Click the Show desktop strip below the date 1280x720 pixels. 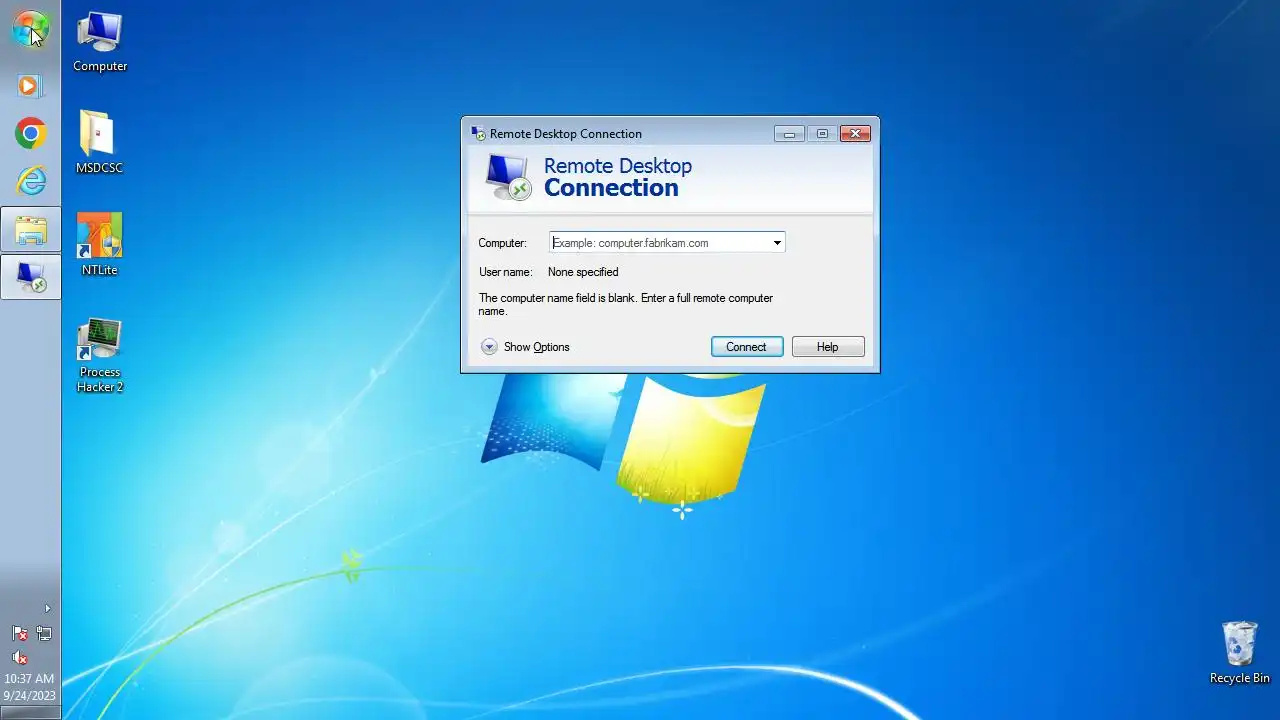click(30, 712)
